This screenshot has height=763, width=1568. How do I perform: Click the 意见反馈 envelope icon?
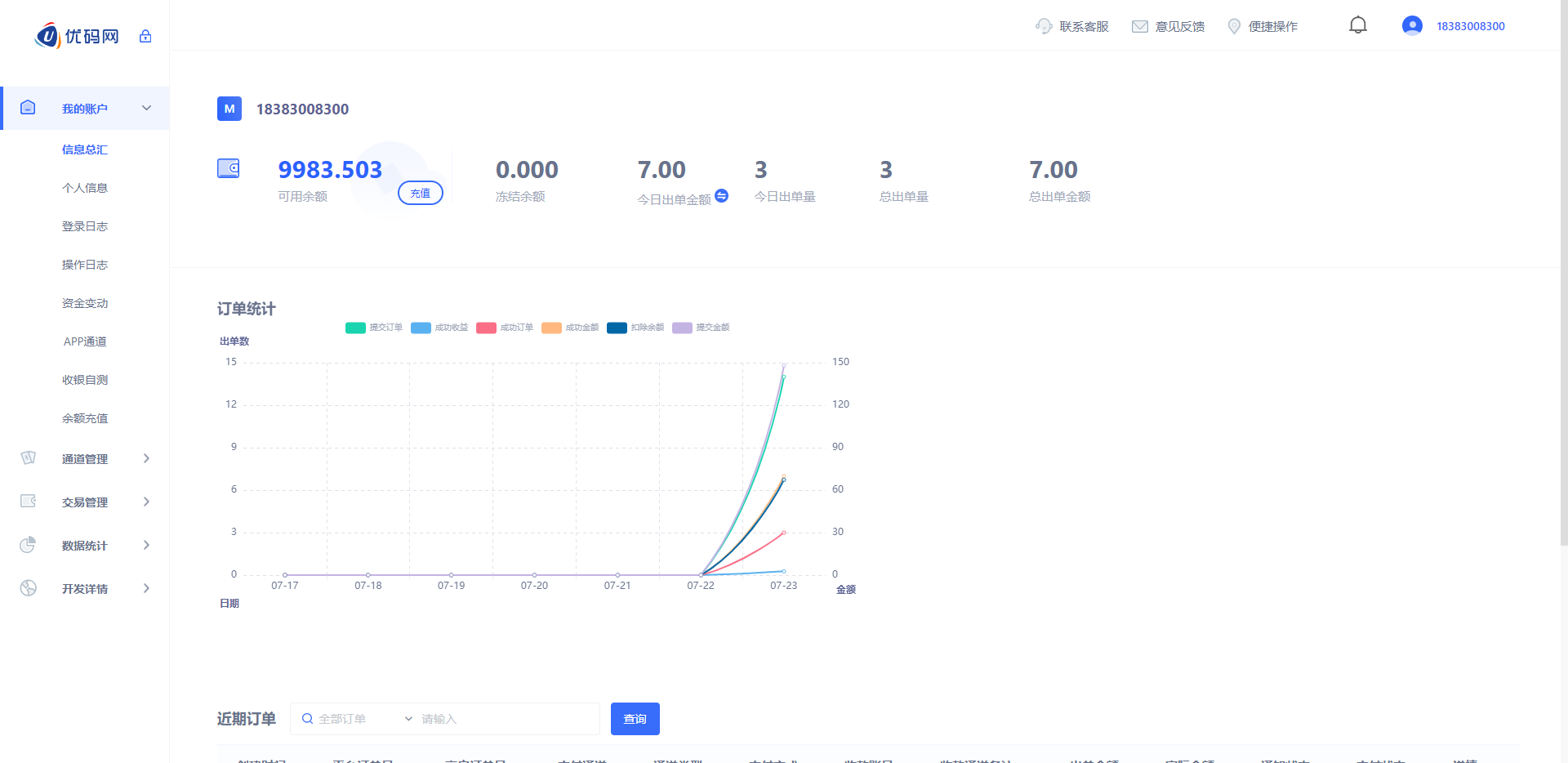tap(1139, 26)
